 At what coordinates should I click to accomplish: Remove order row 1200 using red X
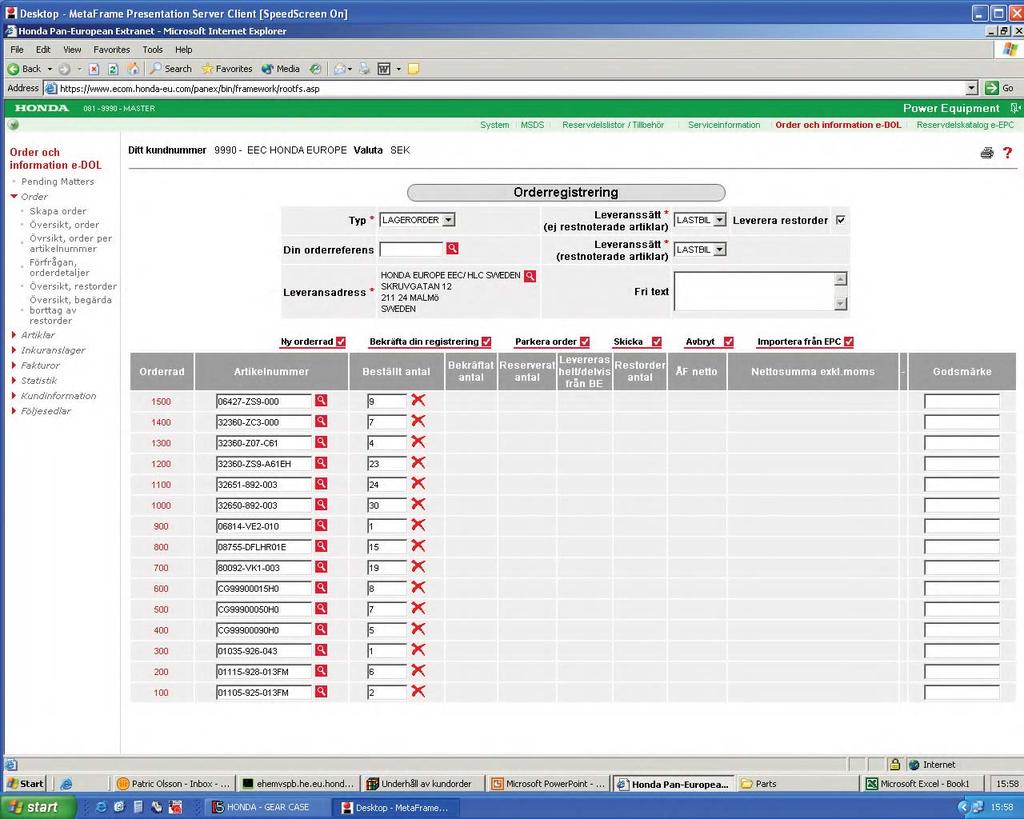[418, 462]
